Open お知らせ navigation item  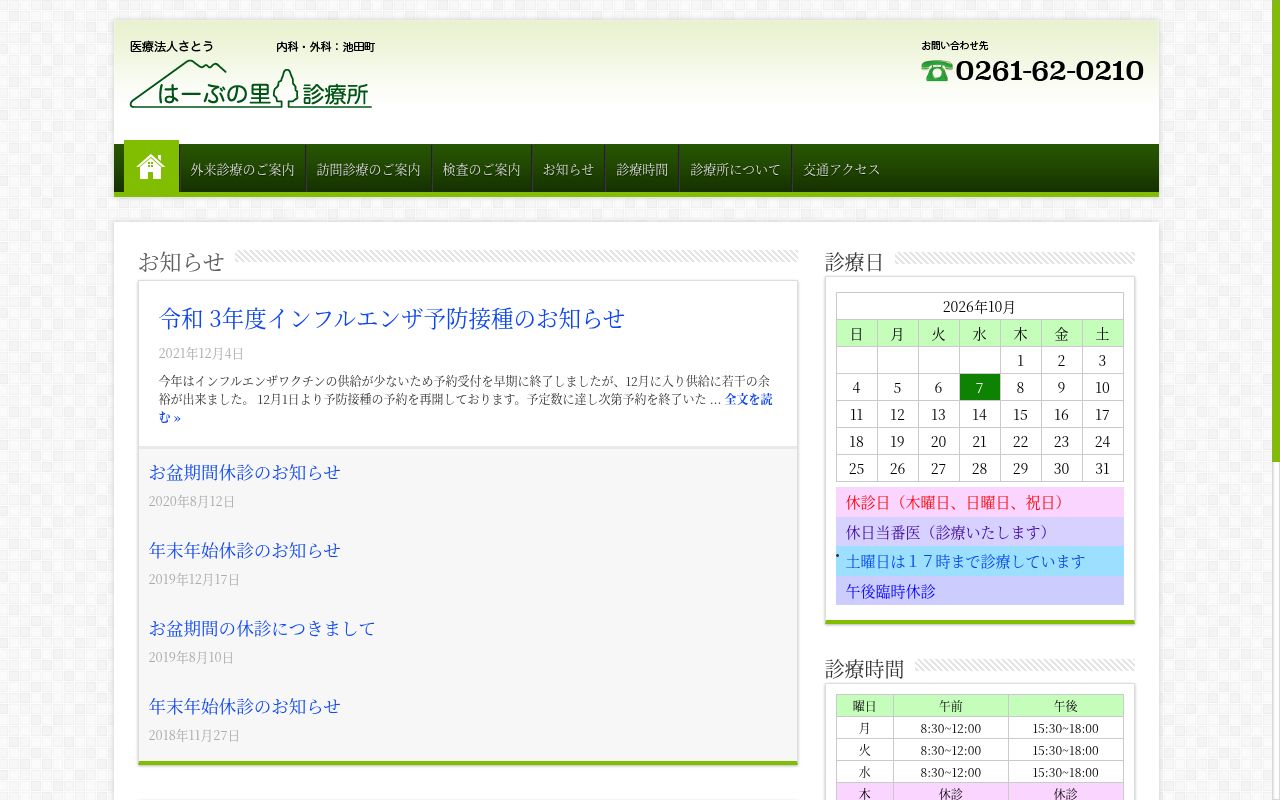pyautogui.click(x=568, y=169)
